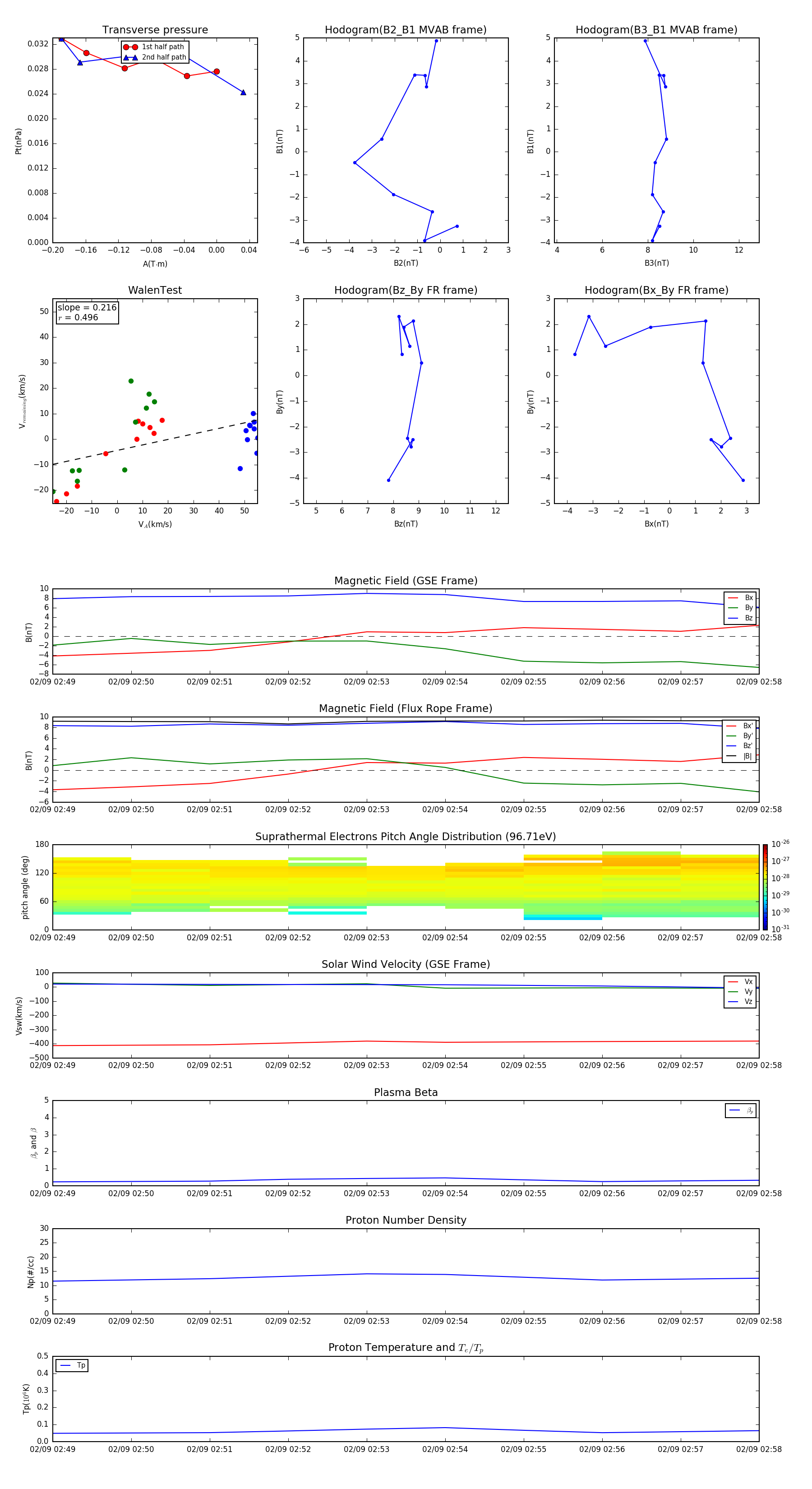The height and width of the screenshot is (1489, 812).
Task: Click the 'Solar Wind Velocity (GSE Frame)' title
Action: [x=406, y=965]
